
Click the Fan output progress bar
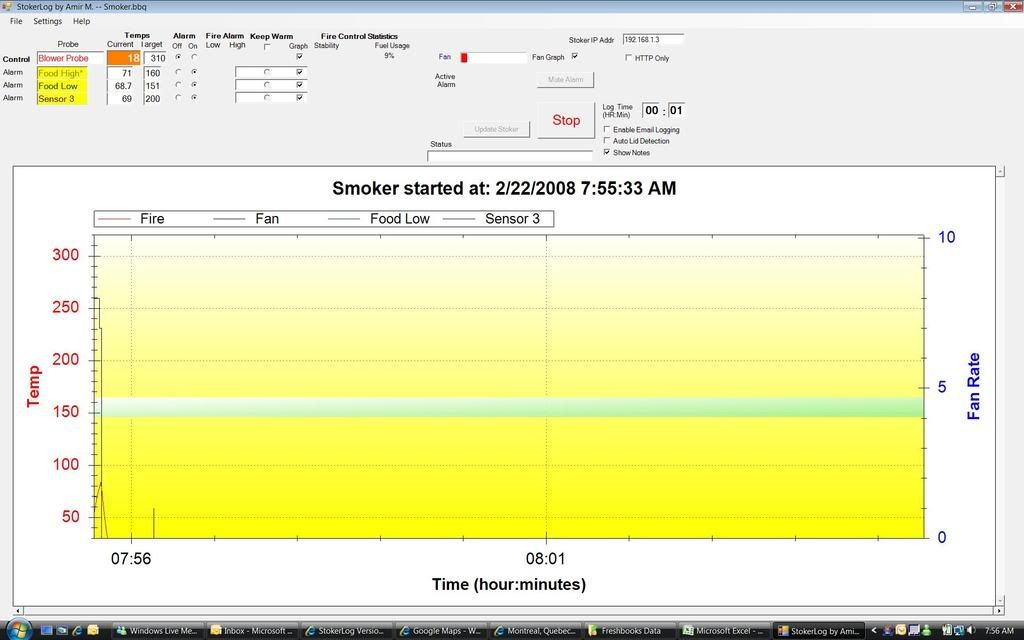pos(493,57)
